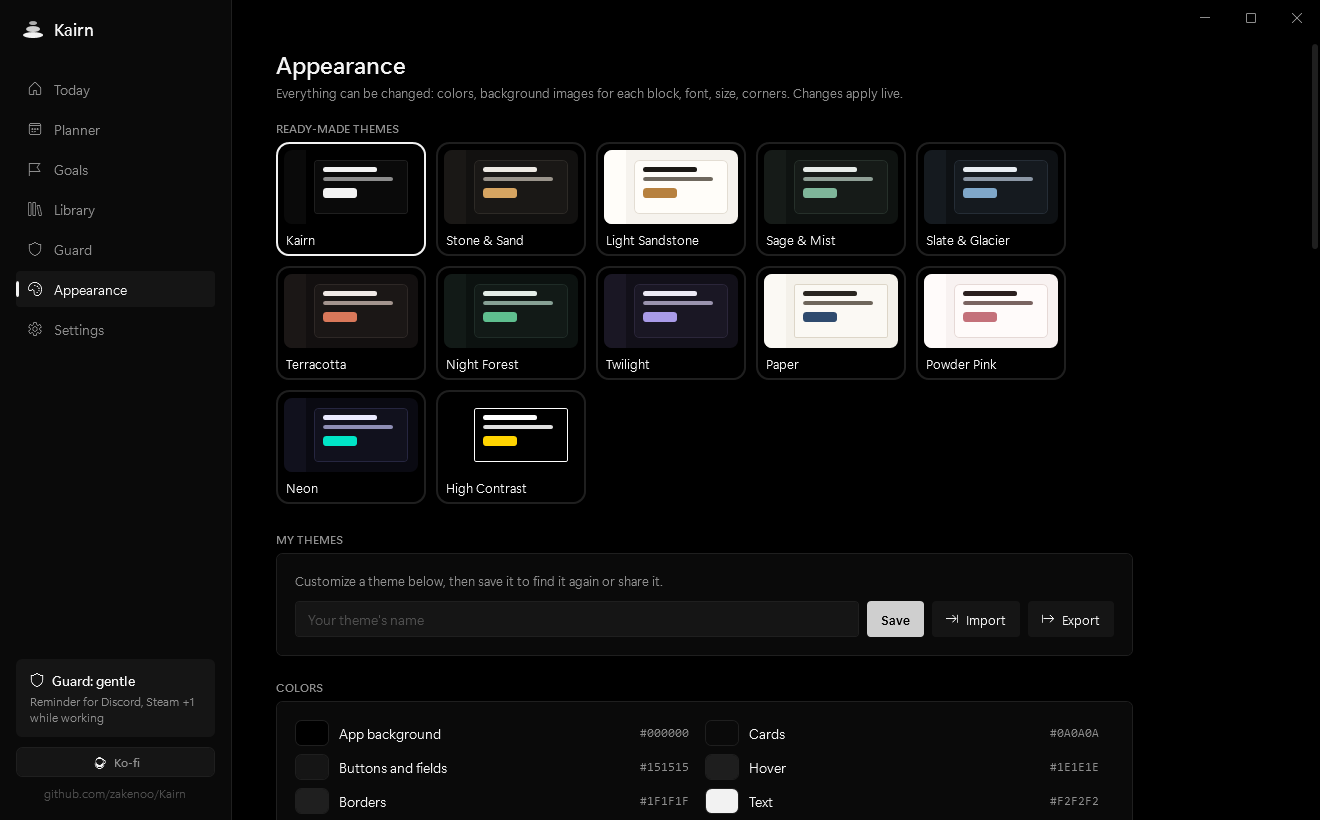This screenshot has height=820, width=1320.
Task: Click the COLORS section heading
Action: coord(299,688)
